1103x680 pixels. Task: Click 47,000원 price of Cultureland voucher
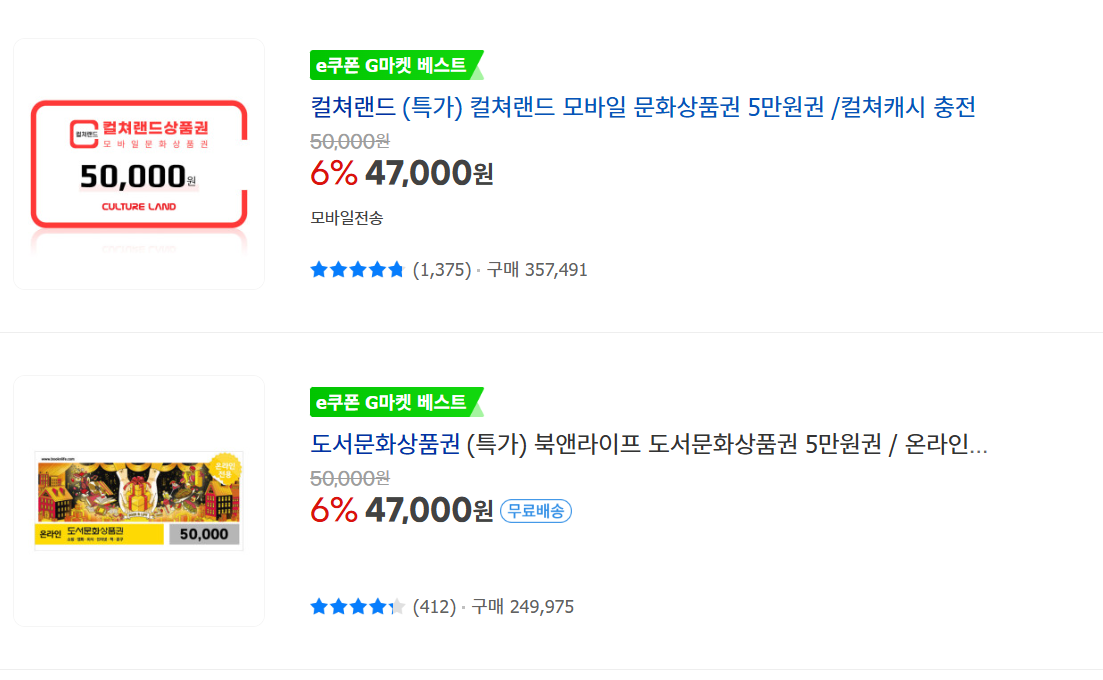coord(429,174)
